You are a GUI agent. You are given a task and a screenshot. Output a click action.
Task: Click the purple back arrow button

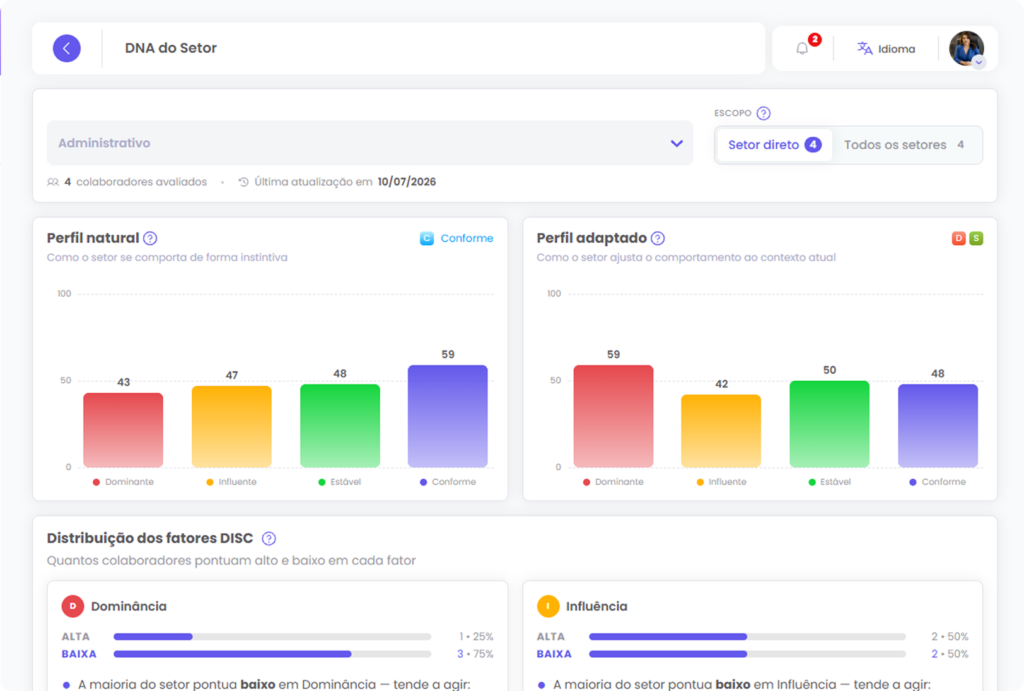[x=67, y=48]
